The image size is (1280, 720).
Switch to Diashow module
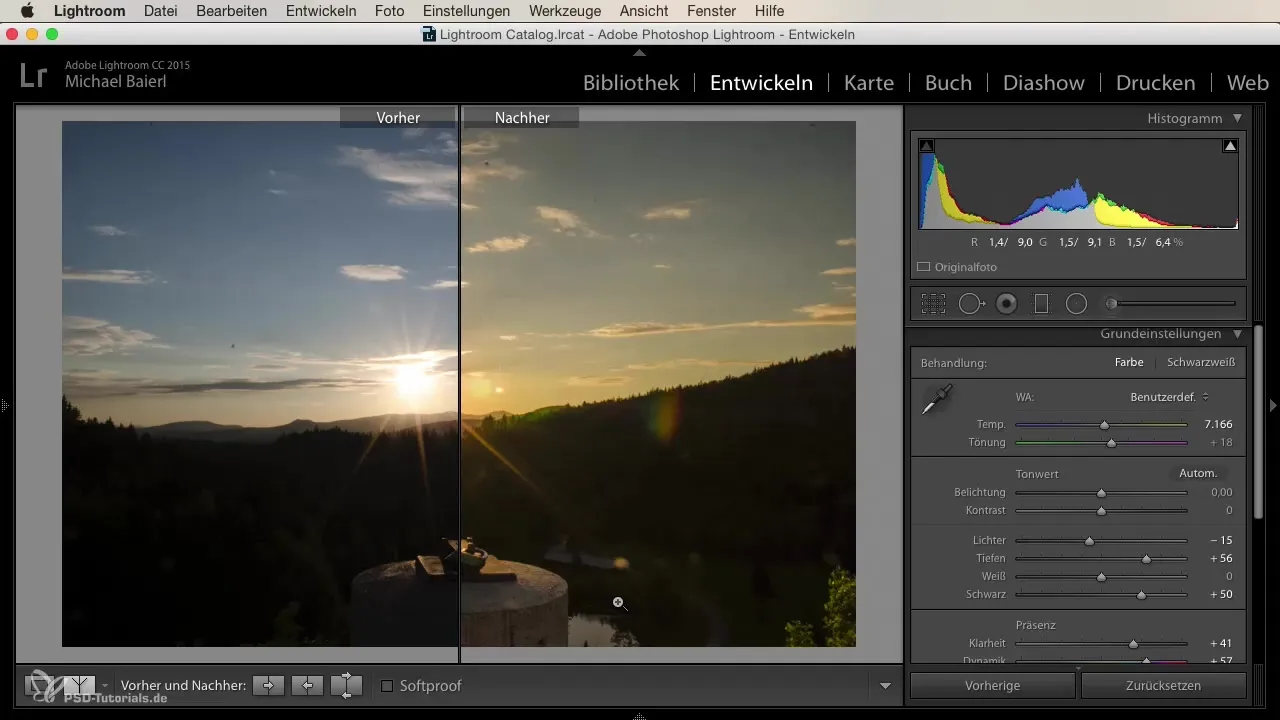tap(1044, 83)
